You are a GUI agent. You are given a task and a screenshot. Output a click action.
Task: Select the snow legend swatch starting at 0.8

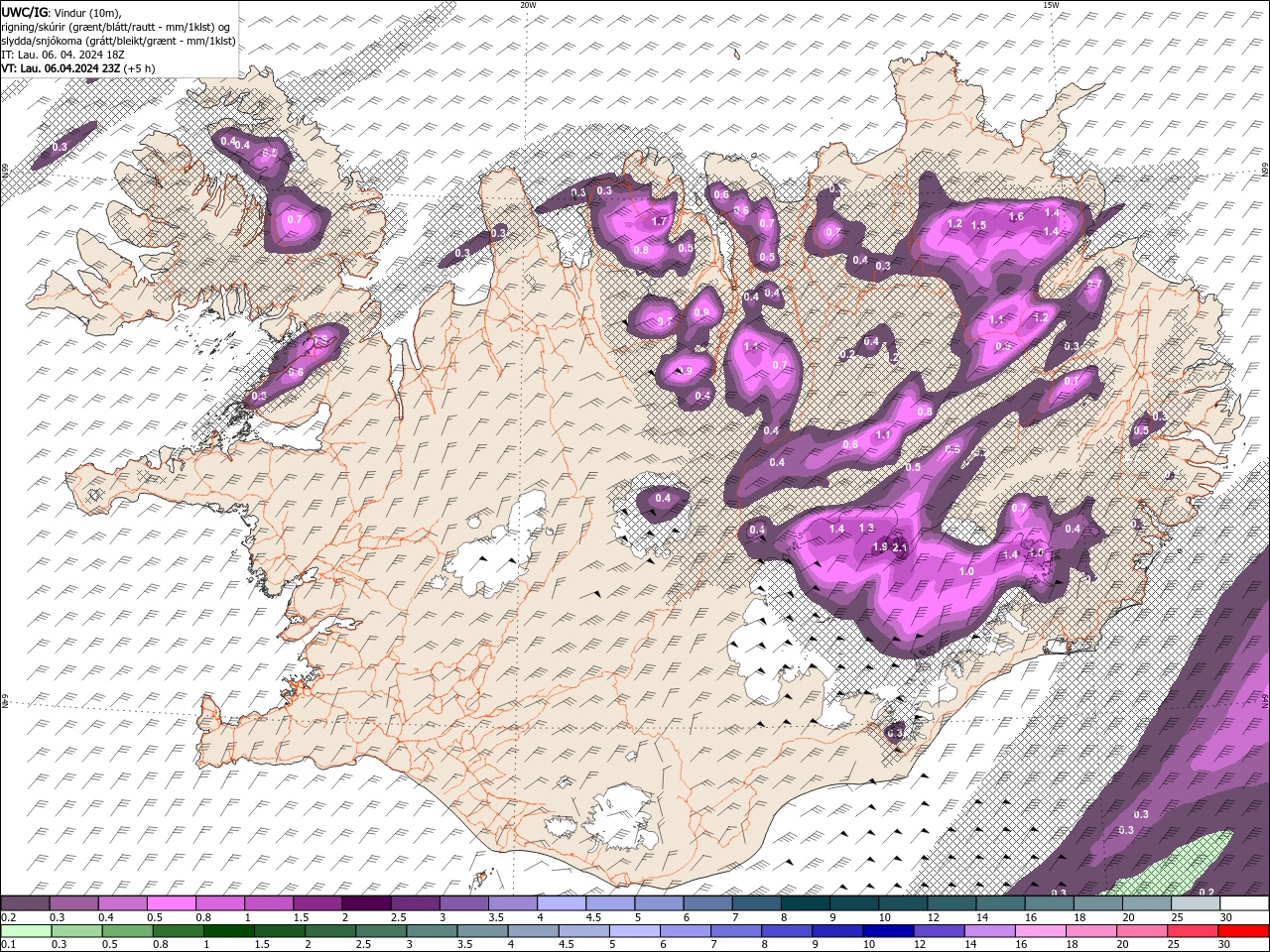point(219,903)
